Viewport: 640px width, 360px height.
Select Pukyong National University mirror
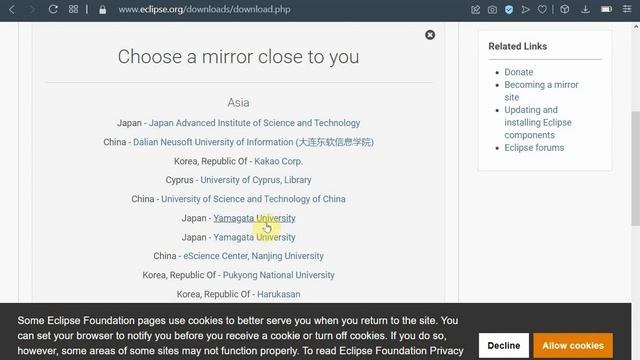click(279, 275)
